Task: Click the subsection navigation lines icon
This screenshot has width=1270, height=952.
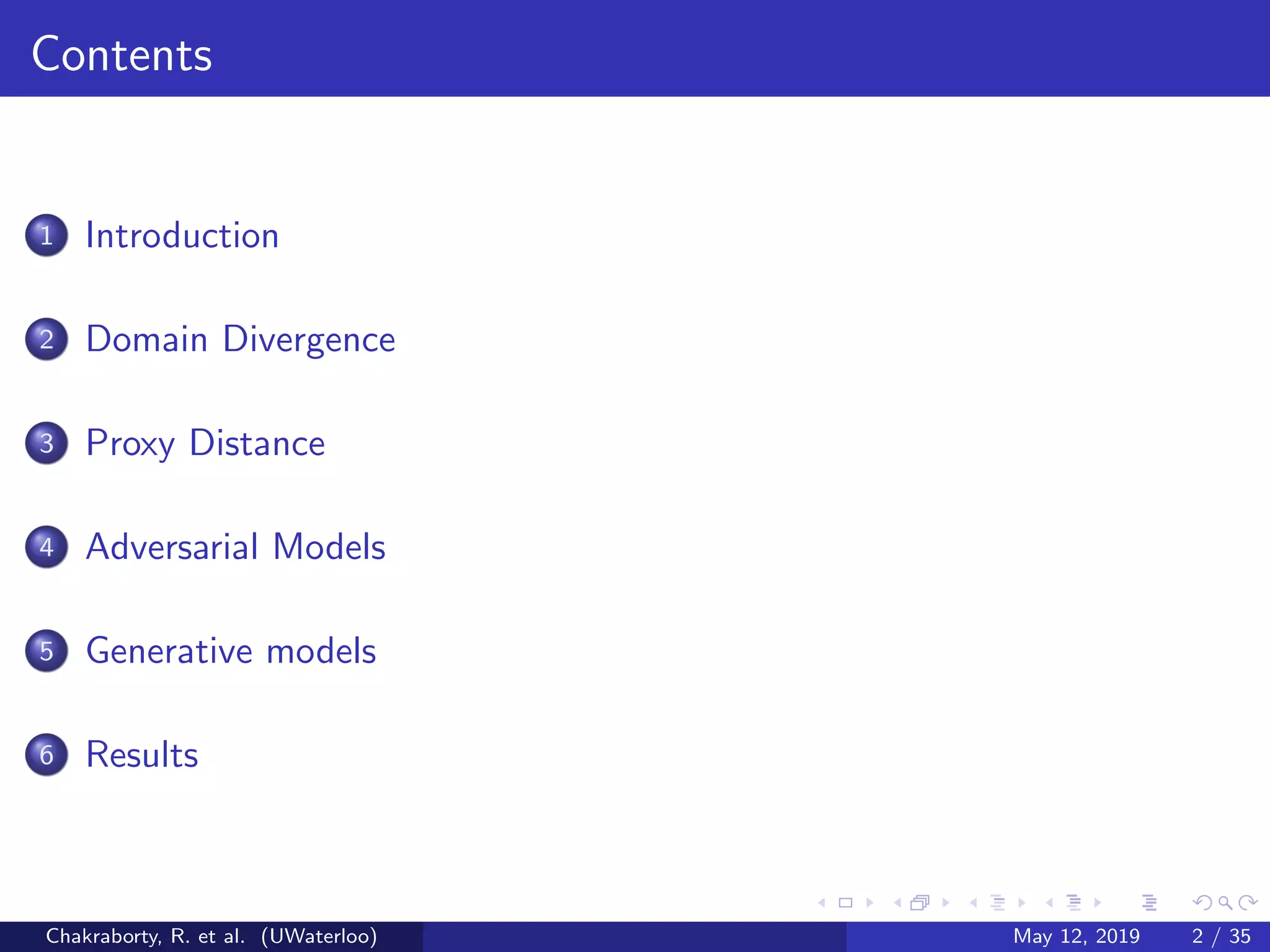Action: (997, 903)
